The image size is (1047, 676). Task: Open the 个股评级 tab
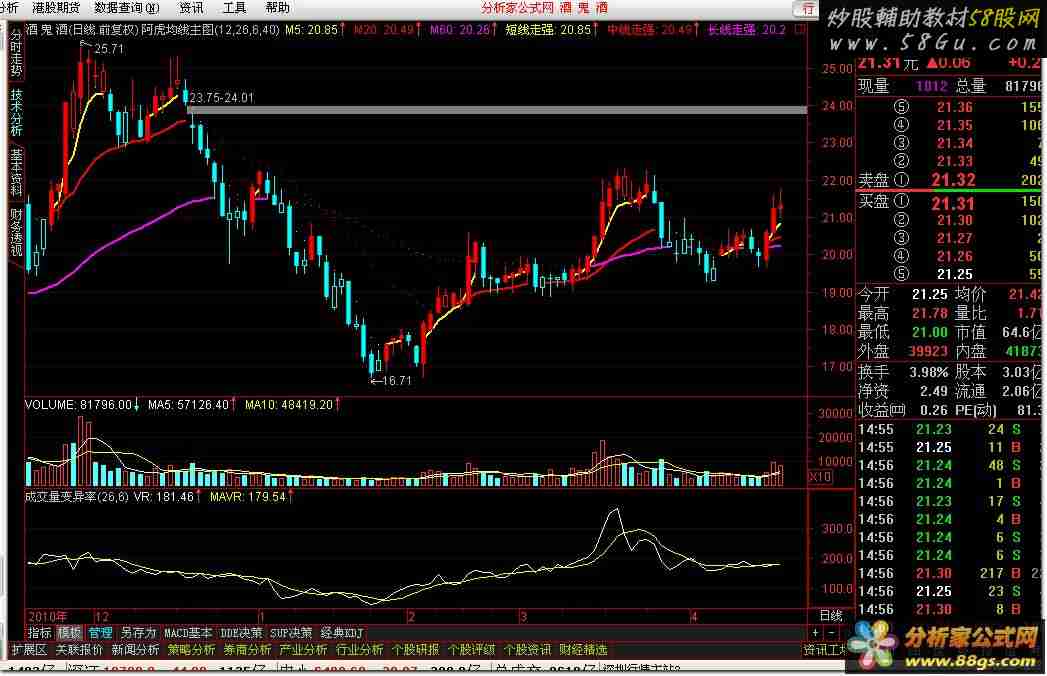pyautogui.click(x=471, y=649)
